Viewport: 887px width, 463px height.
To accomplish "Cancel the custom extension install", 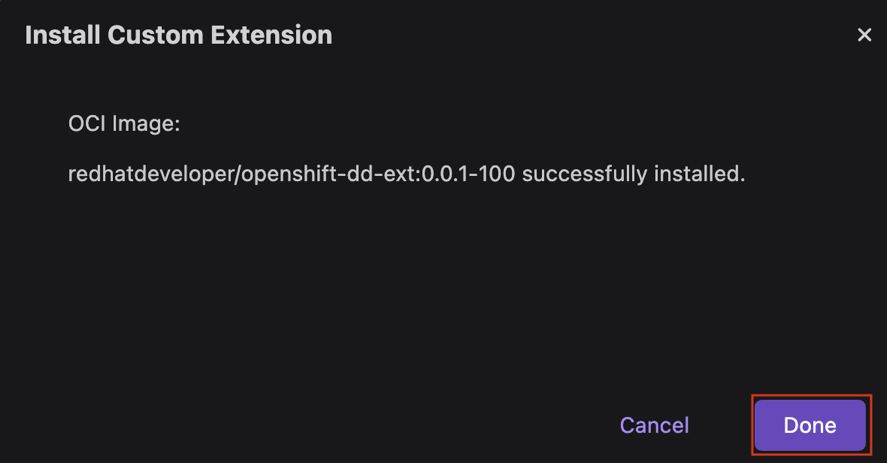I will (x=654, y=425).
